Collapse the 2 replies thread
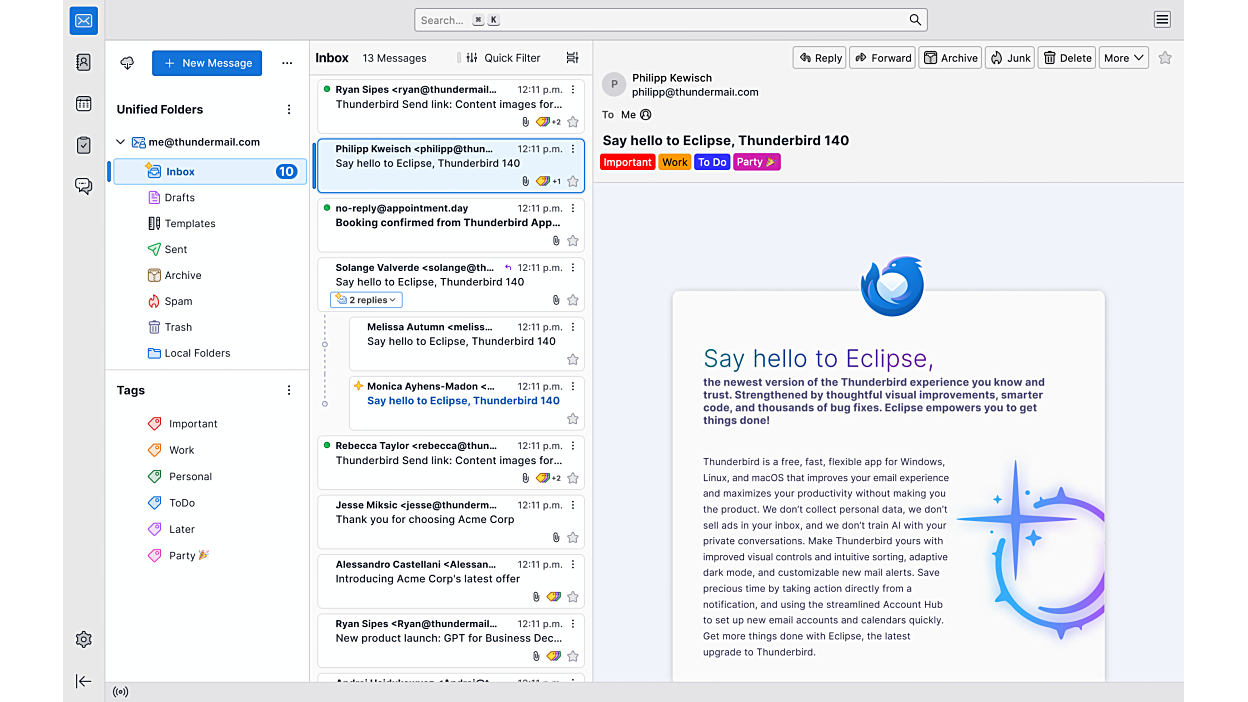This screenshot has width=1248, height=702. point(366,300)
